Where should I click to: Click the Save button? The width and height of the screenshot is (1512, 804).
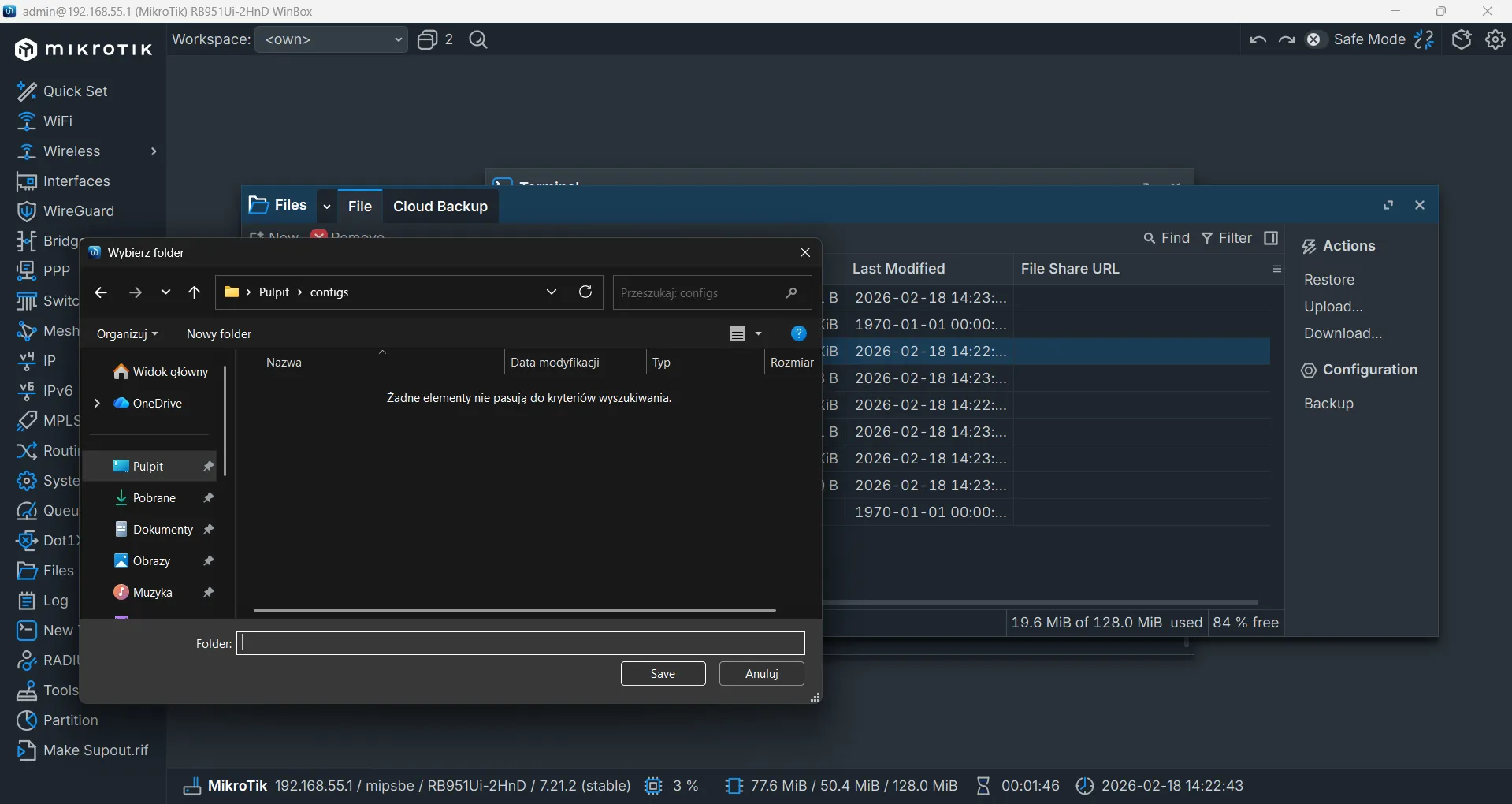[x=663, y=674]
